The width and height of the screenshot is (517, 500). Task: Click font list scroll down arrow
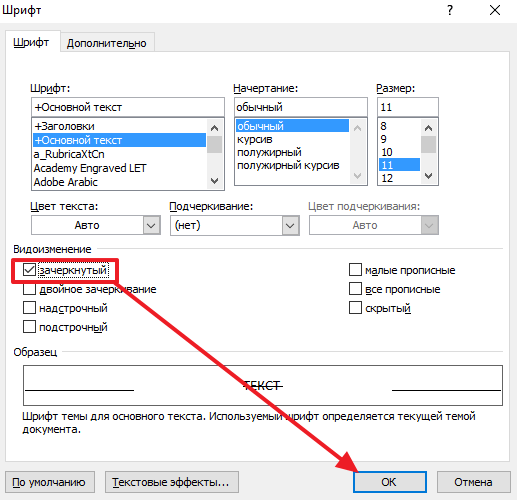pyautogui.click(x=215, y=181)
